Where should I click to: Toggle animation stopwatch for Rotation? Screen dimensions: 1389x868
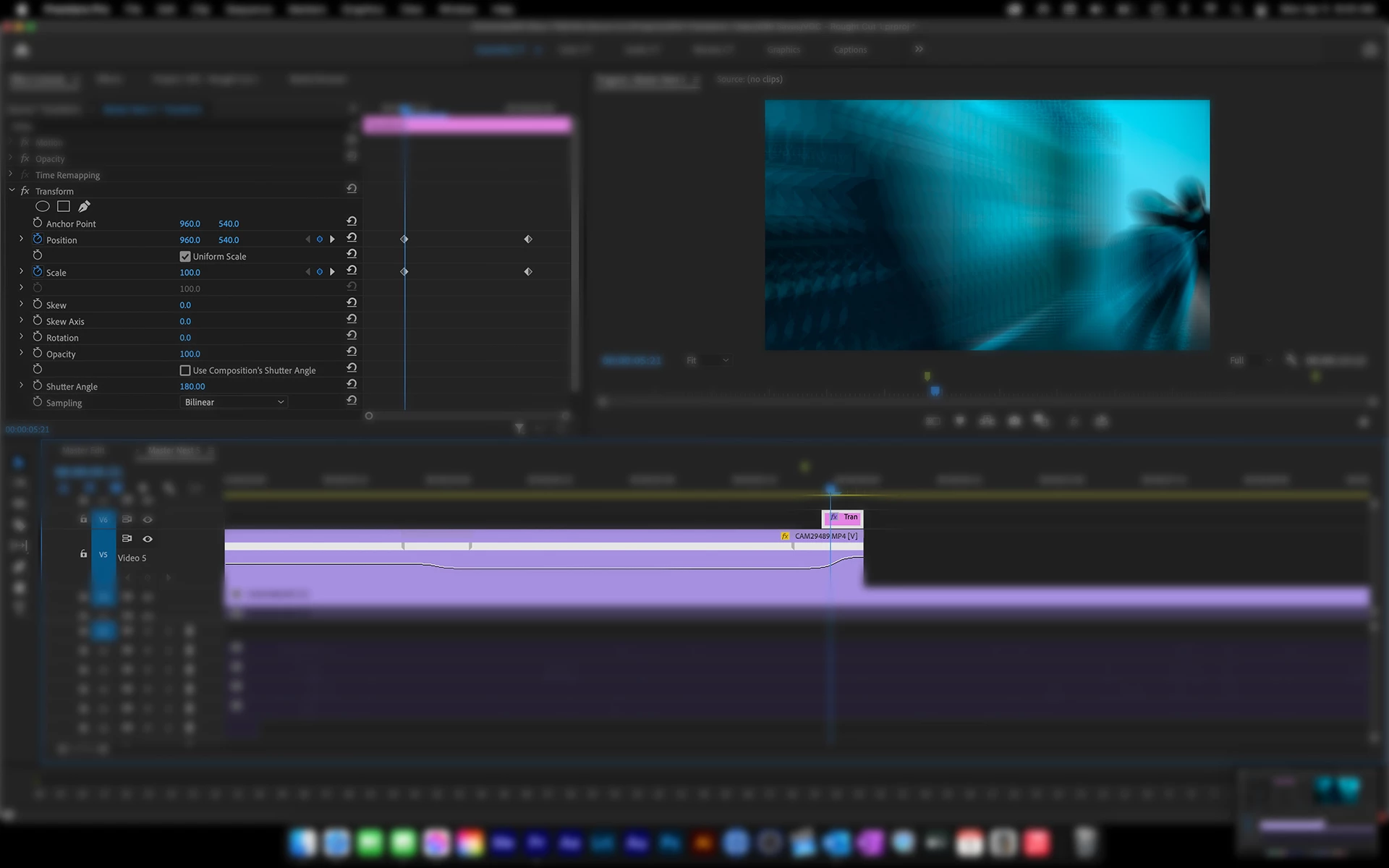pyautogui.click(x=38, y=337)
